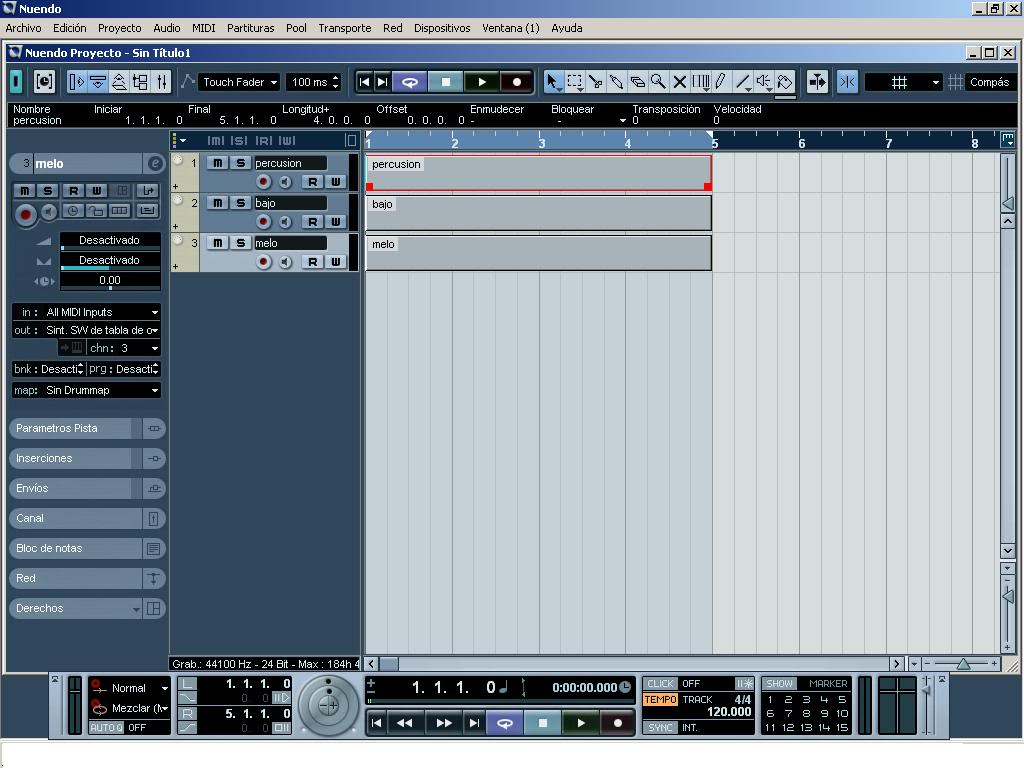Image resolution: width=1024 pixels, height=768 pixels.
Task: Click the horizontal zoom slider
Action: coord(961,664)
